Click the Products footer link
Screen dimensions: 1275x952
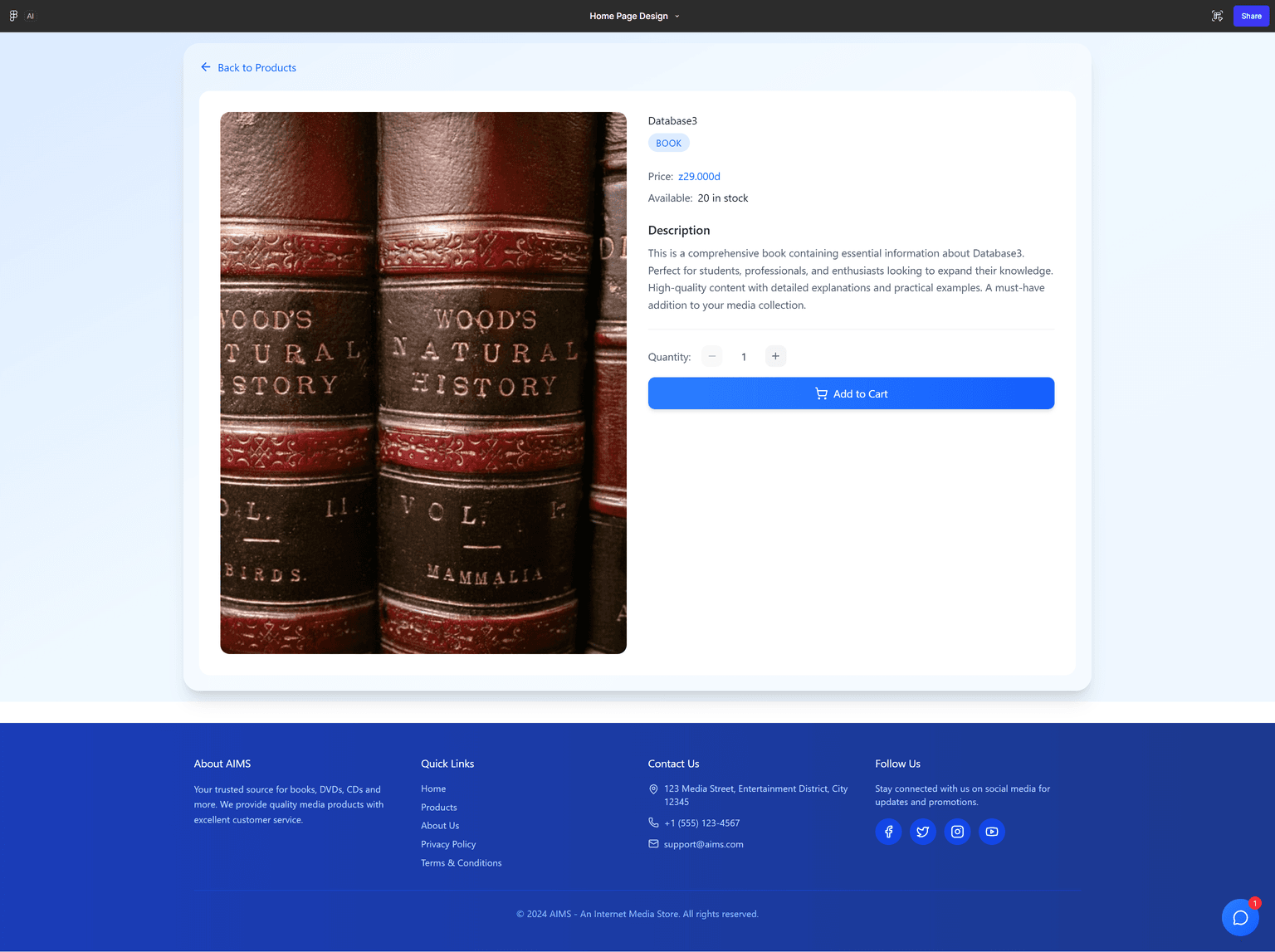pos(438,808)
